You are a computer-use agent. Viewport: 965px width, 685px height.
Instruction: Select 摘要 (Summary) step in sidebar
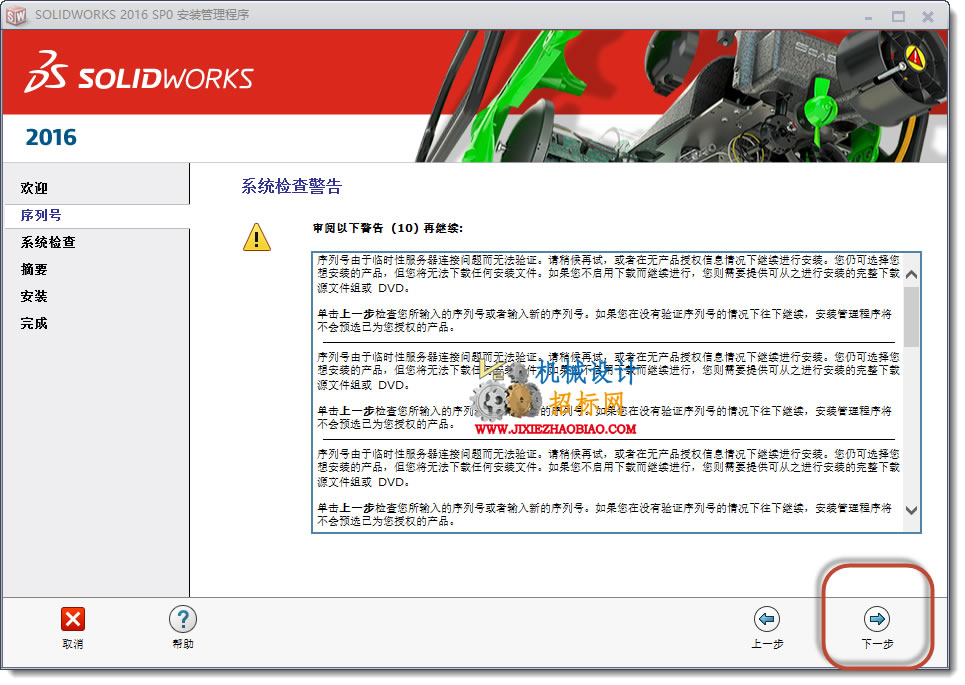point(34,270)
